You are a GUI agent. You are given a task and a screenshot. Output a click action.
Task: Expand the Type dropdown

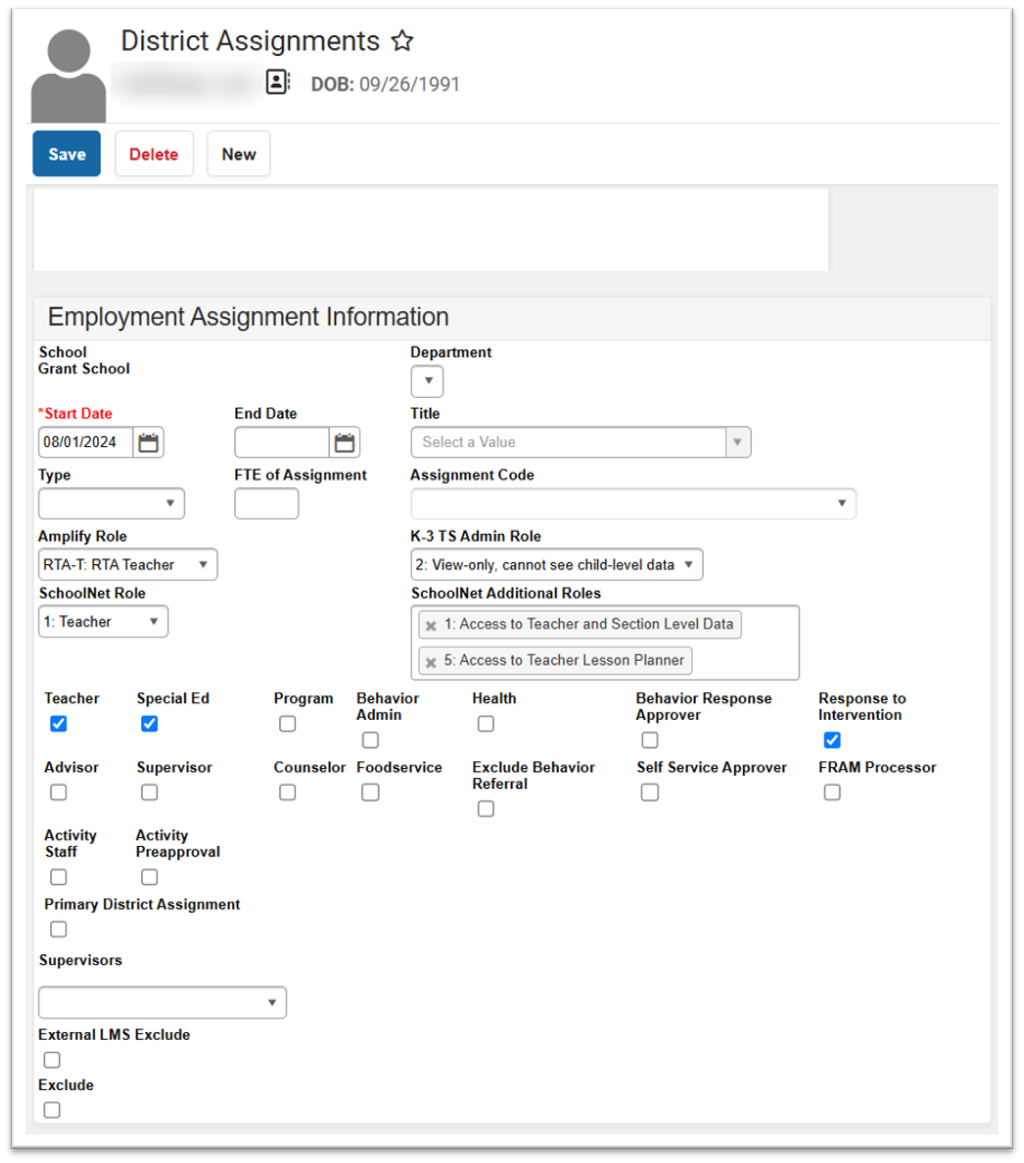coord(111,504)
